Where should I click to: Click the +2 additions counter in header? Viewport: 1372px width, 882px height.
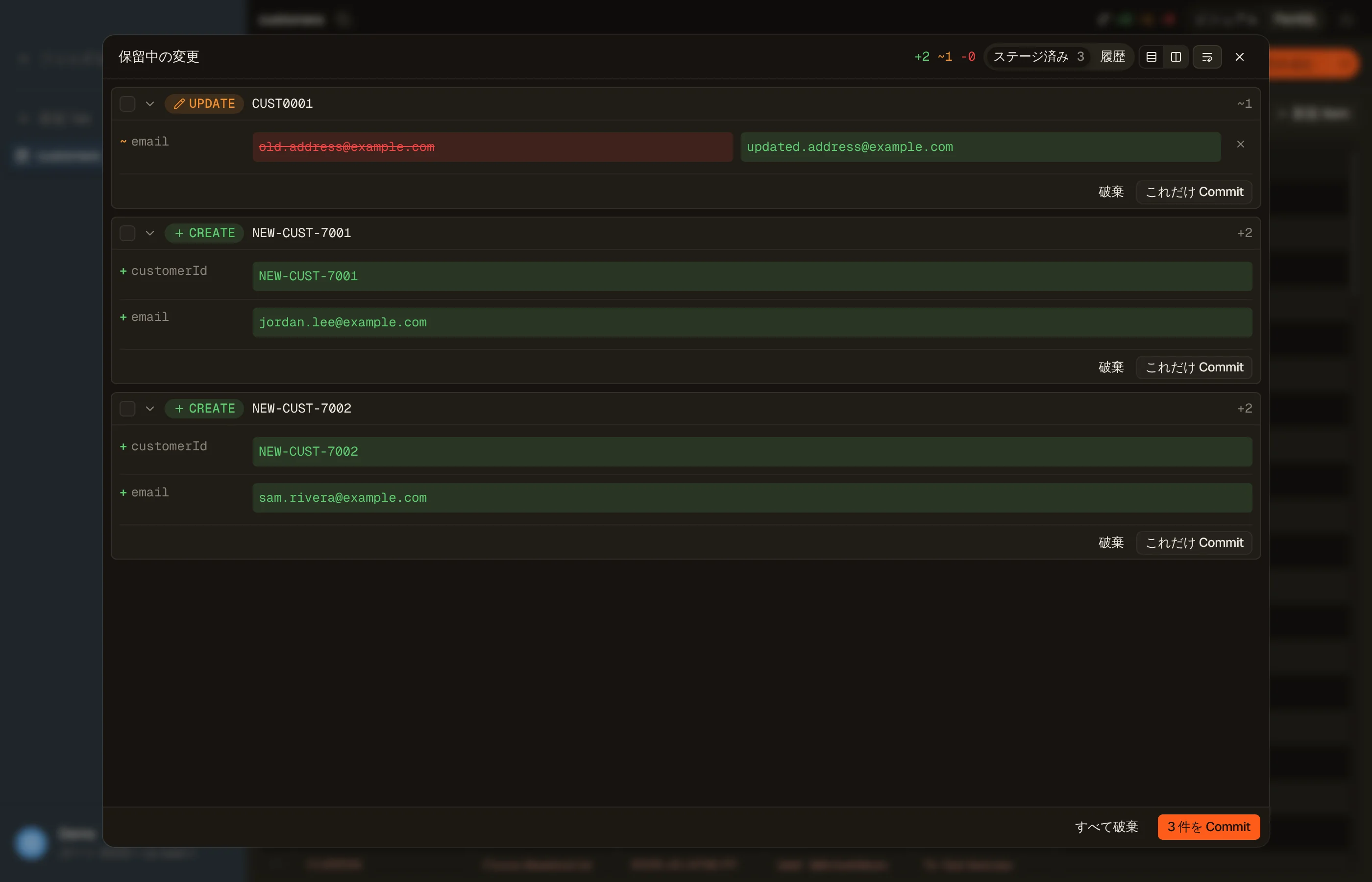coord(921,57)
